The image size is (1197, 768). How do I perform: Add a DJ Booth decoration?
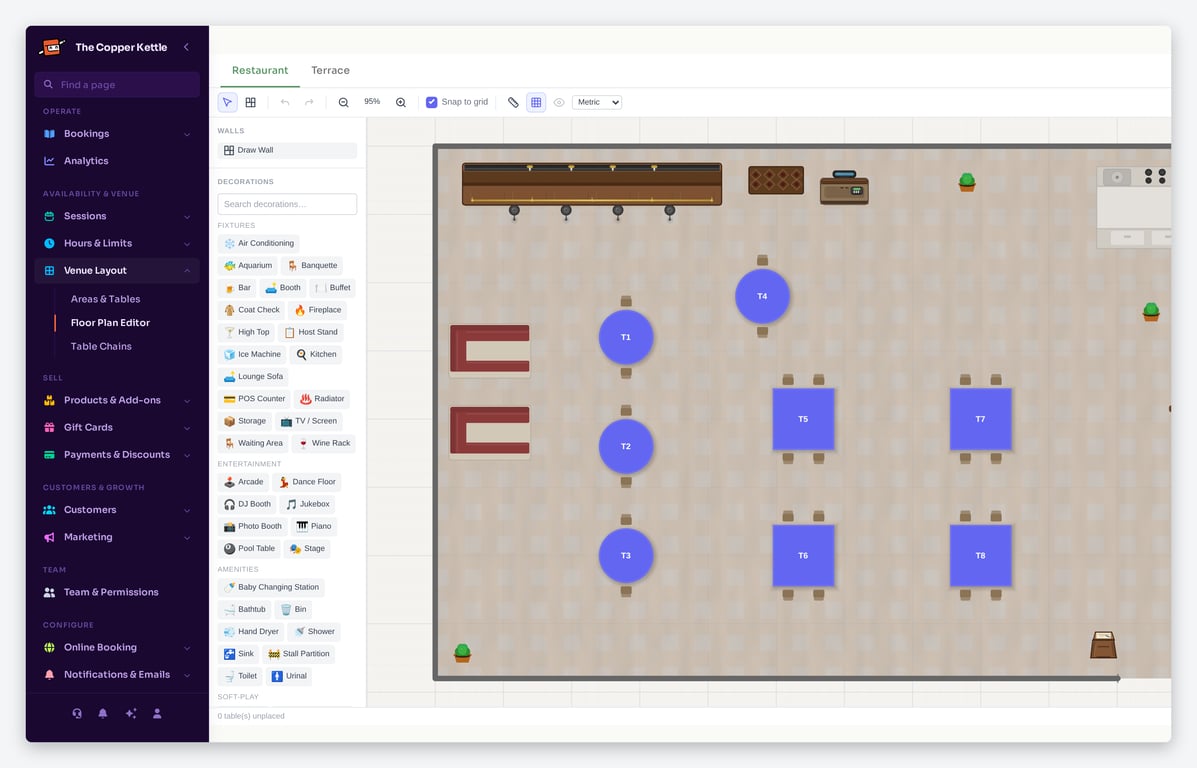tap(247, 504)
